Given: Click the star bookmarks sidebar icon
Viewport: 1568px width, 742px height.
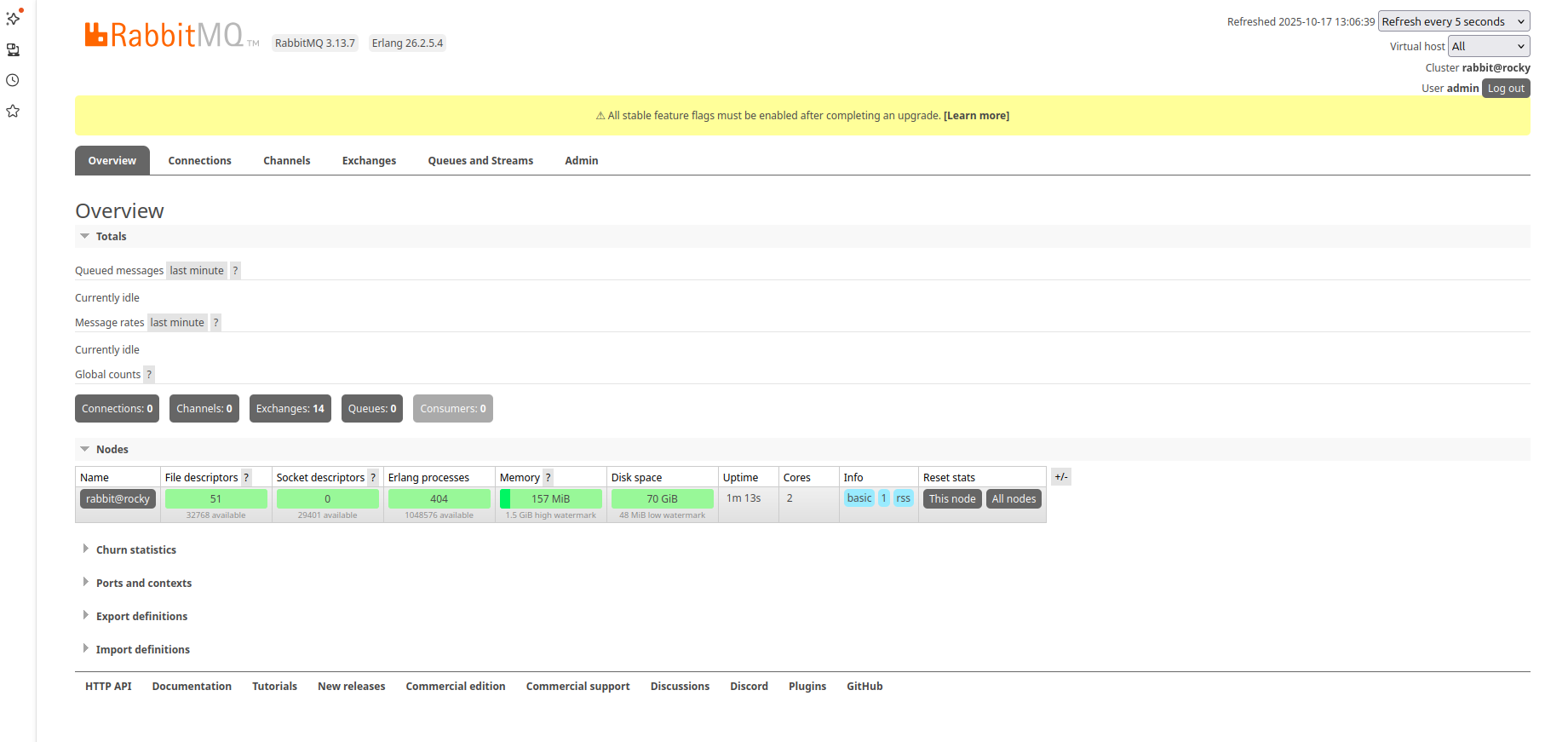Looking at the screenshot, I should (x=13, y=111).
